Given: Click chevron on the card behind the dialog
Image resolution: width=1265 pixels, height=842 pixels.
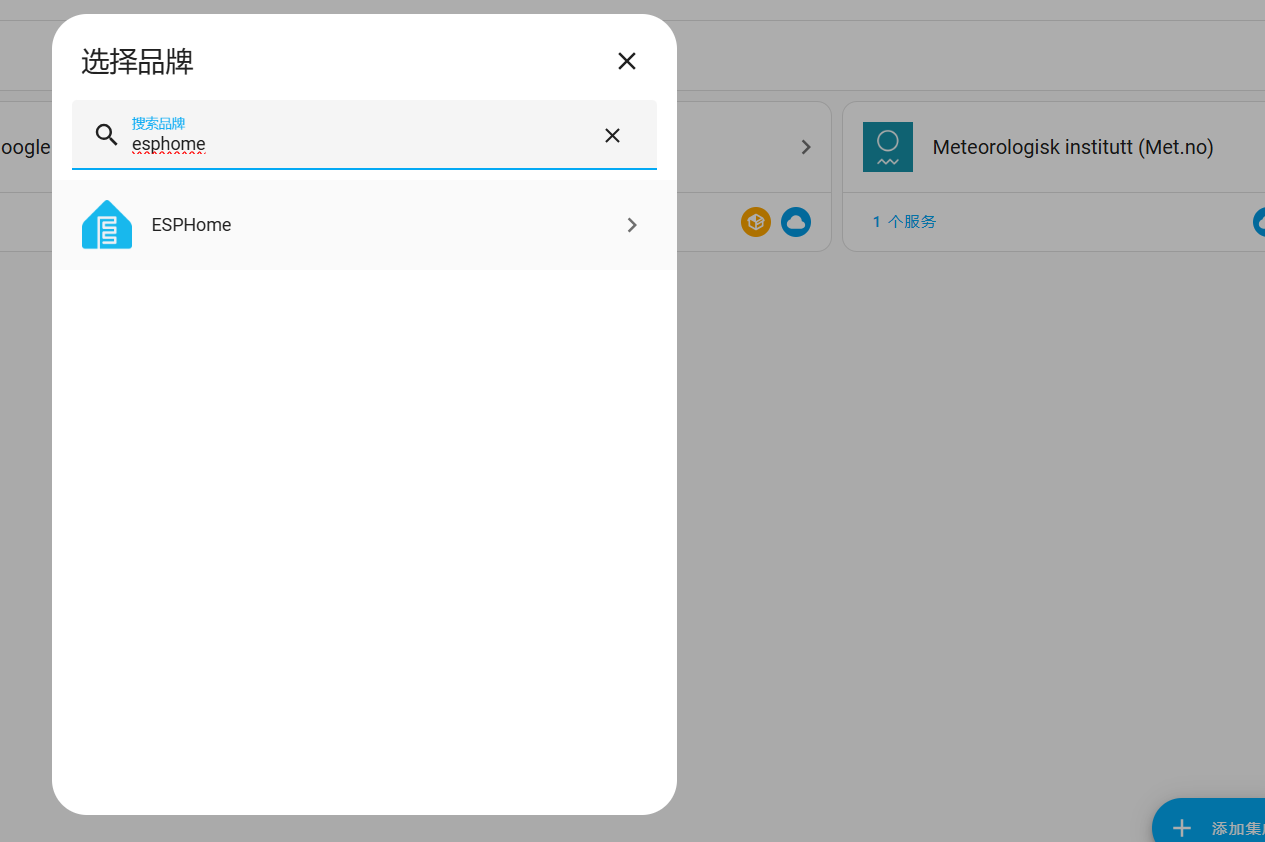Looking at the screenshot, I should point(806,147).
